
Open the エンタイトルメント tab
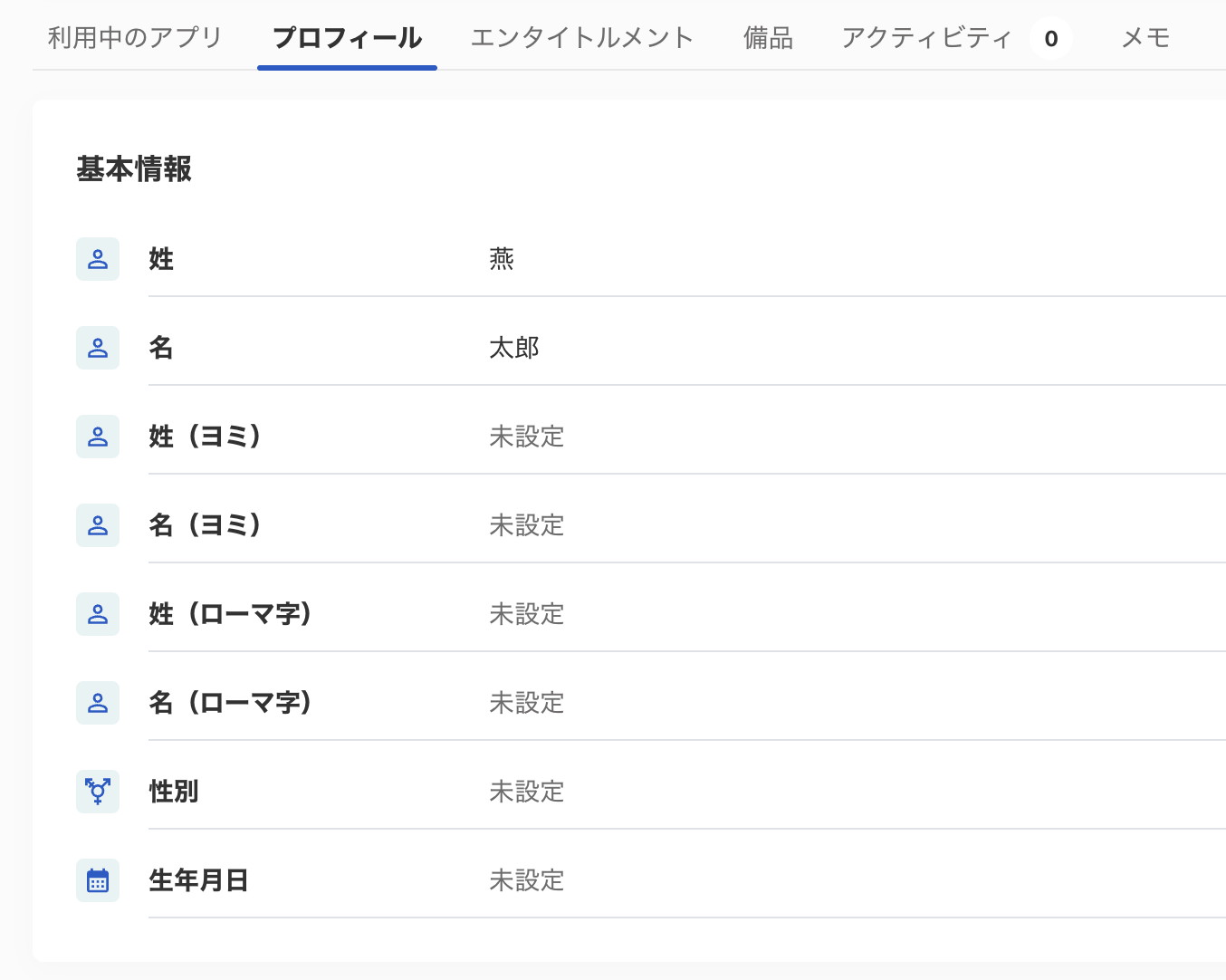tap(582, 38)
